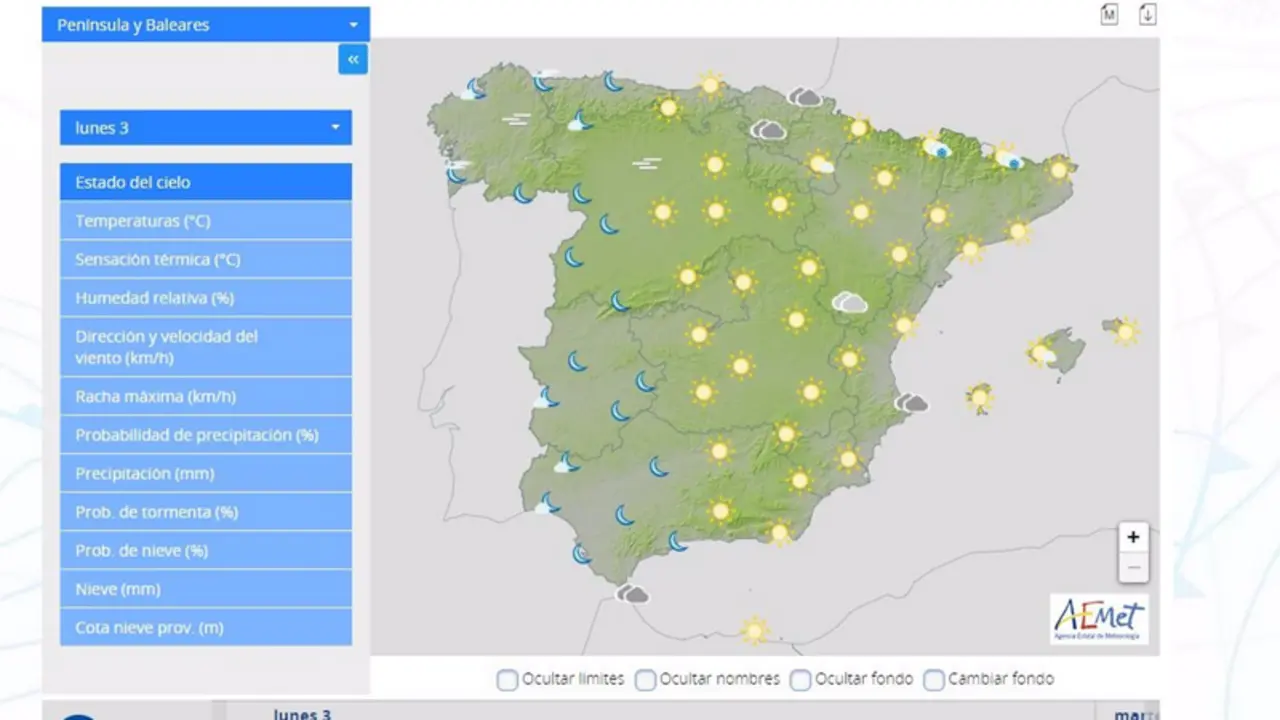The height and width of the screenshot is (720, 1280).
Task: Click the M document icon at top right
Action: tap(1109, 15)
